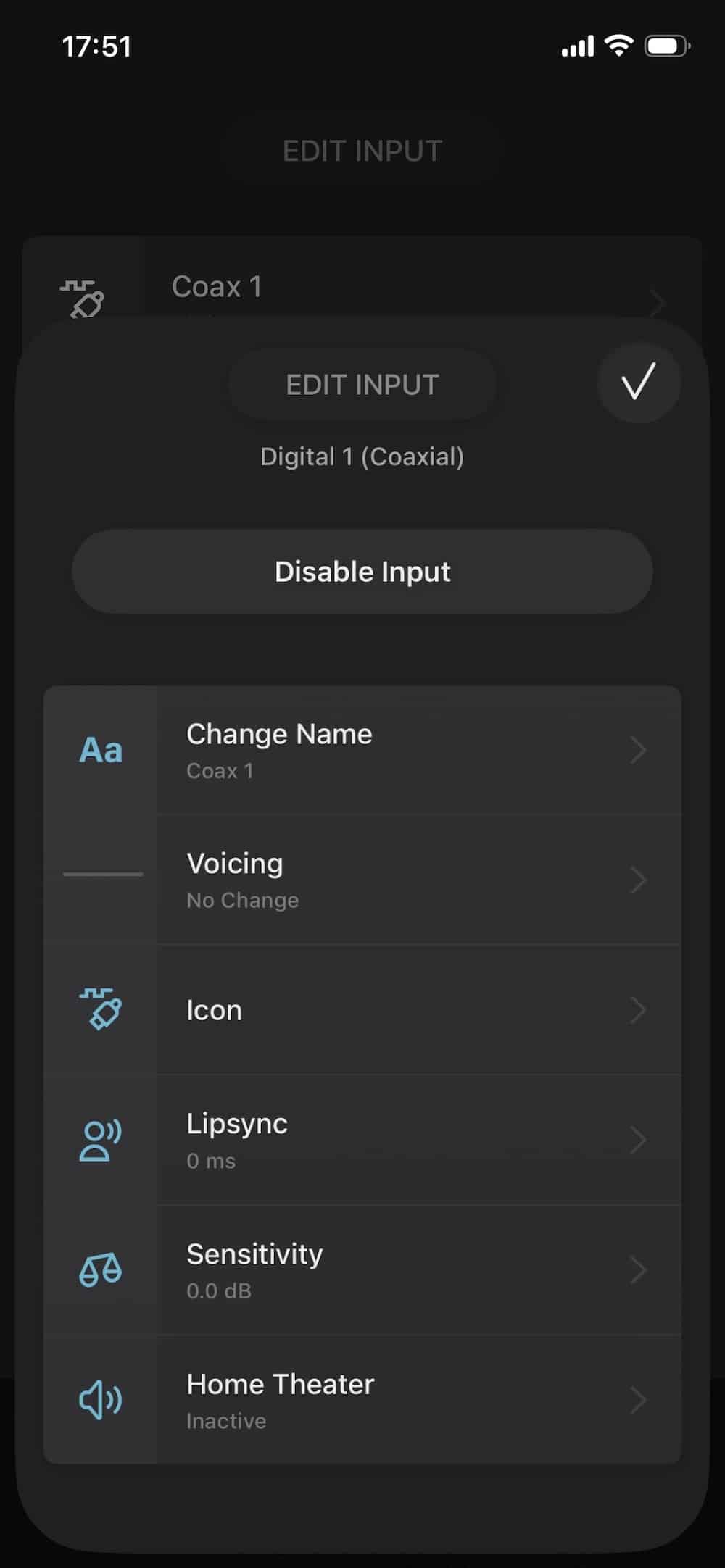The height and width of the screenshot is (1568, 725).
Task: Tap the checkmark to confirm edits
Action: tap(639, 382)
